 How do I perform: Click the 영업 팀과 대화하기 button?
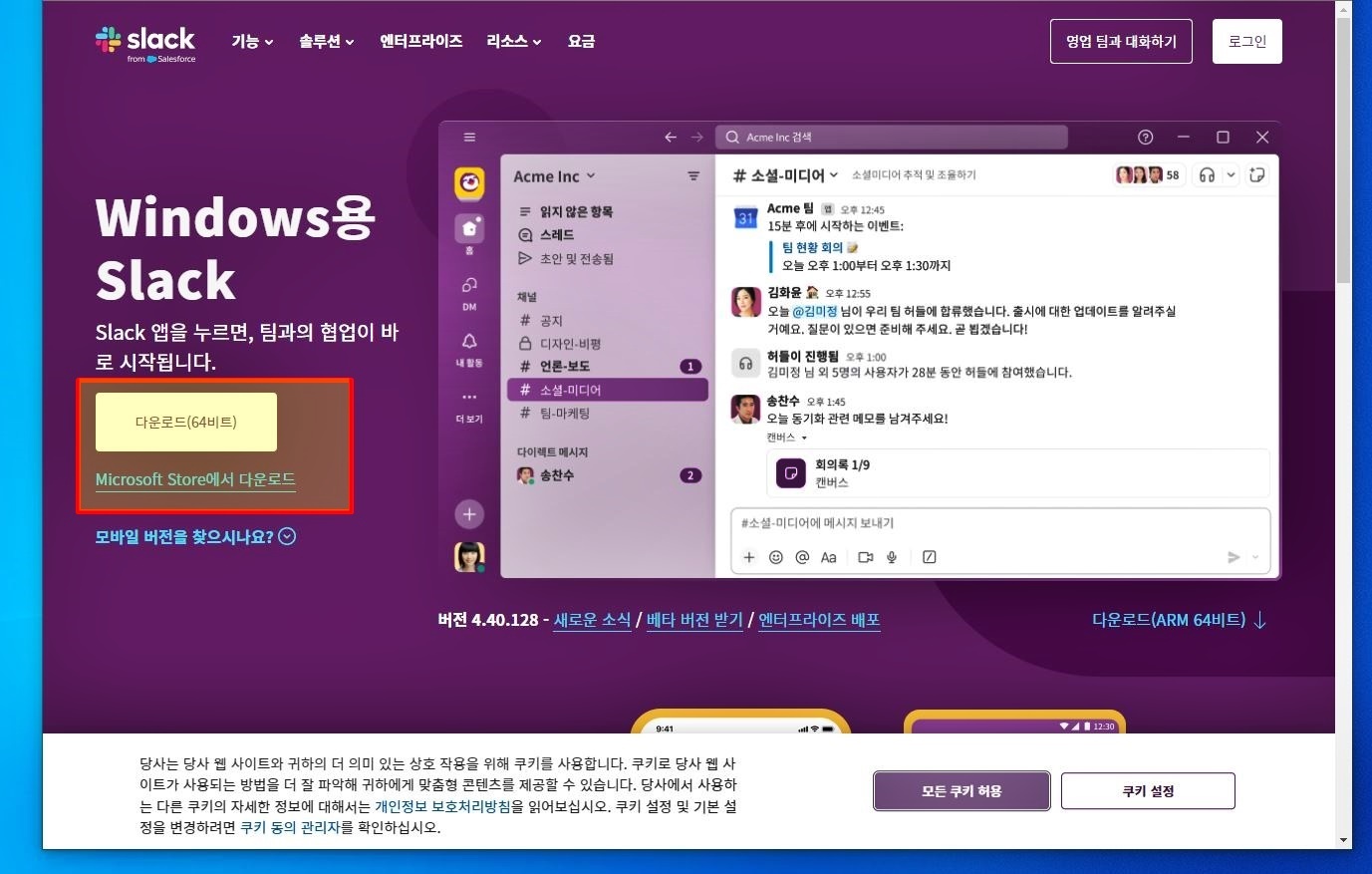pos(1121,42)
